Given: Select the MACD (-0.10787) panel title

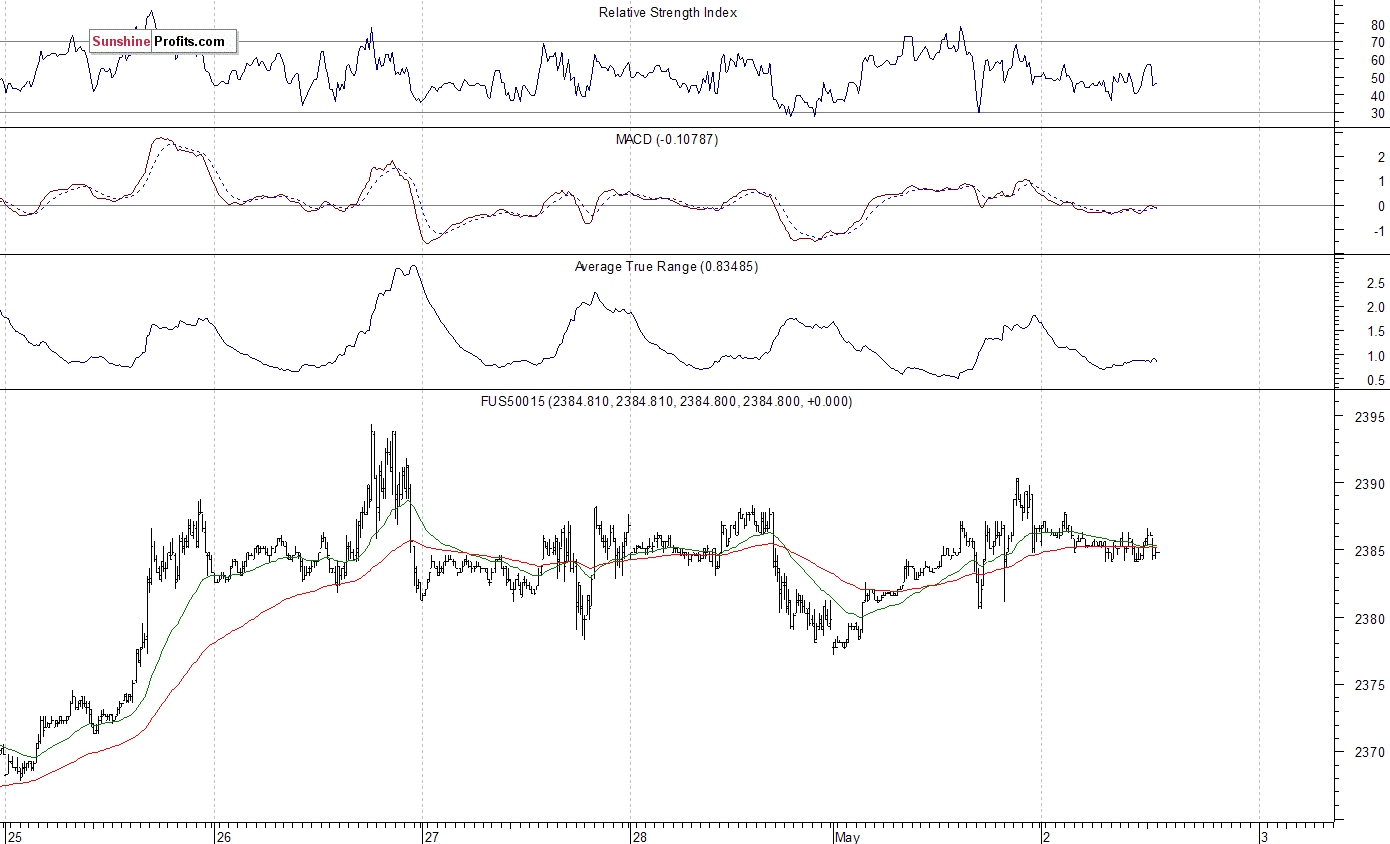Looking at the screenshot, I should point(667,140).
